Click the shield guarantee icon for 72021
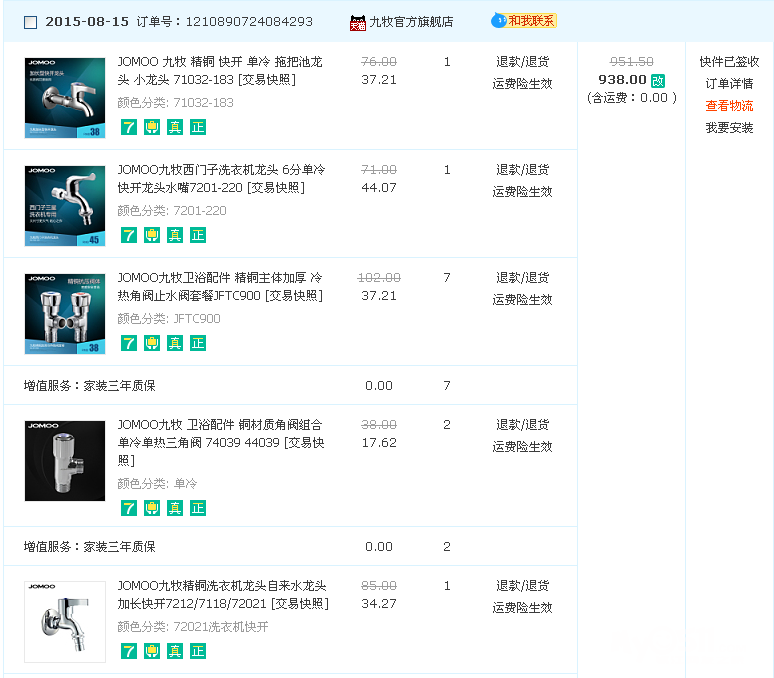 click(x=152, y=651)
